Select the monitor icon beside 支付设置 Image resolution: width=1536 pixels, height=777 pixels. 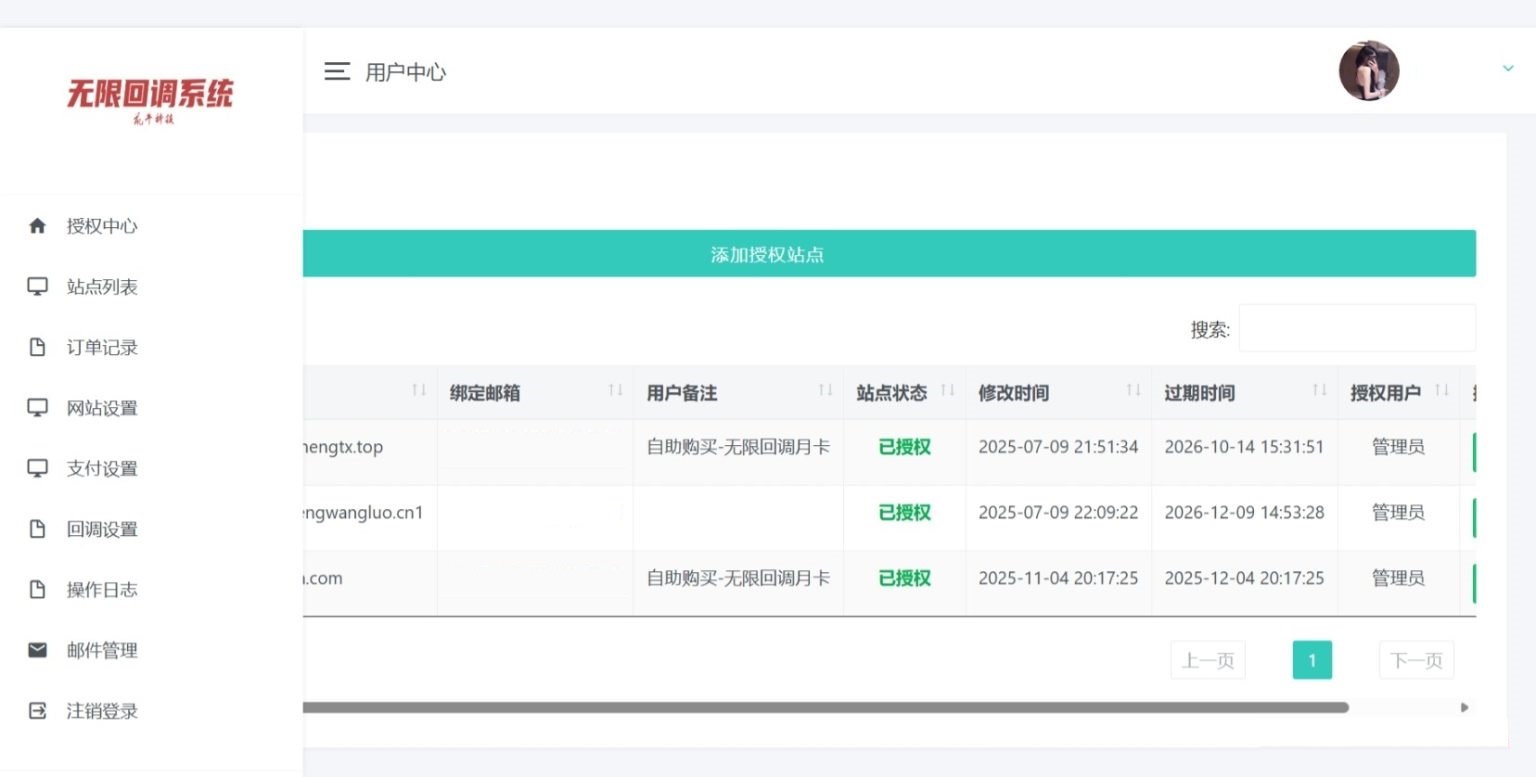(37, 467)
